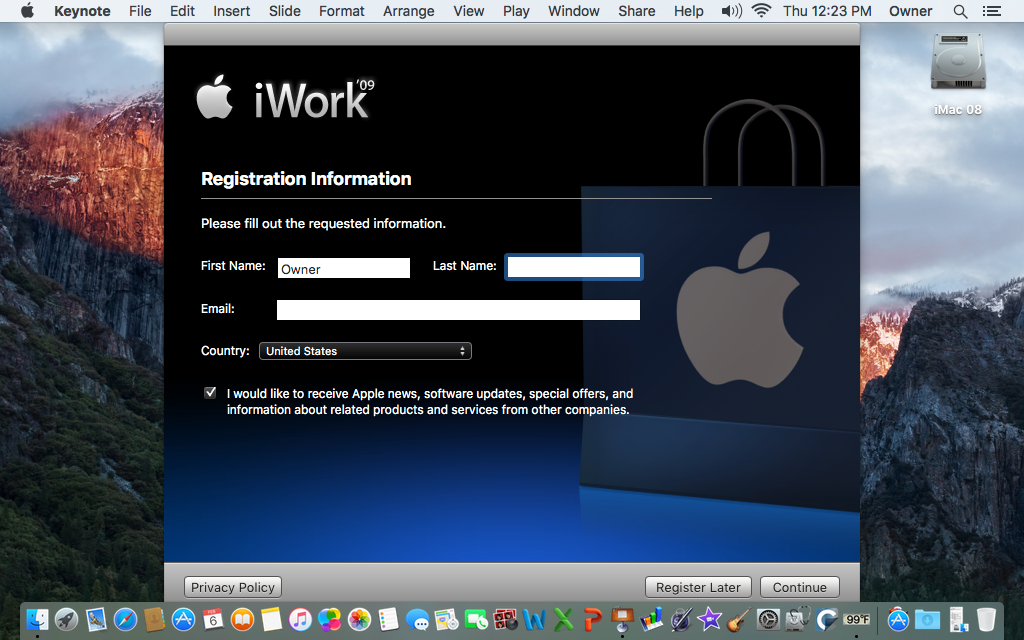Screen dimensions: 1024x640
Task: Open the Format menu
Action: (342, 11)
